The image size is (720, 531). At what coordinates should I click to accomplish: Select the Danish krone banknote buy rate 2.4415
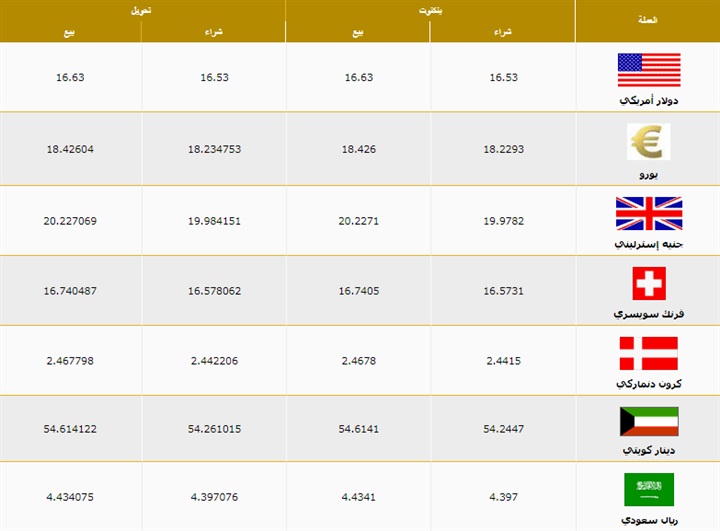click(x=502, y=361)
